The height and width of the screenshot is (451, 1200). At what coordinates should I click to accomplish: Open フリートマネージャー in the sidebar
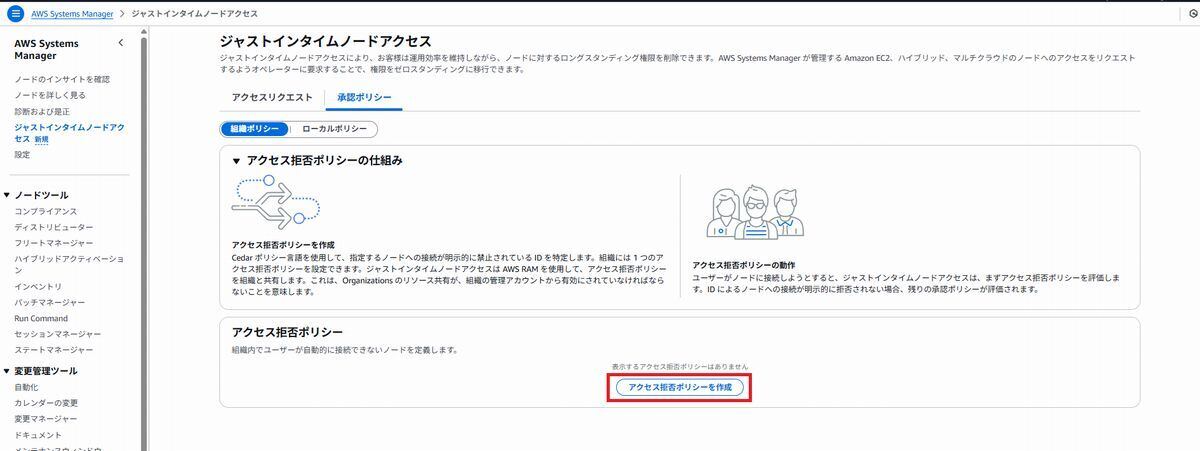[x=54, y=243]
